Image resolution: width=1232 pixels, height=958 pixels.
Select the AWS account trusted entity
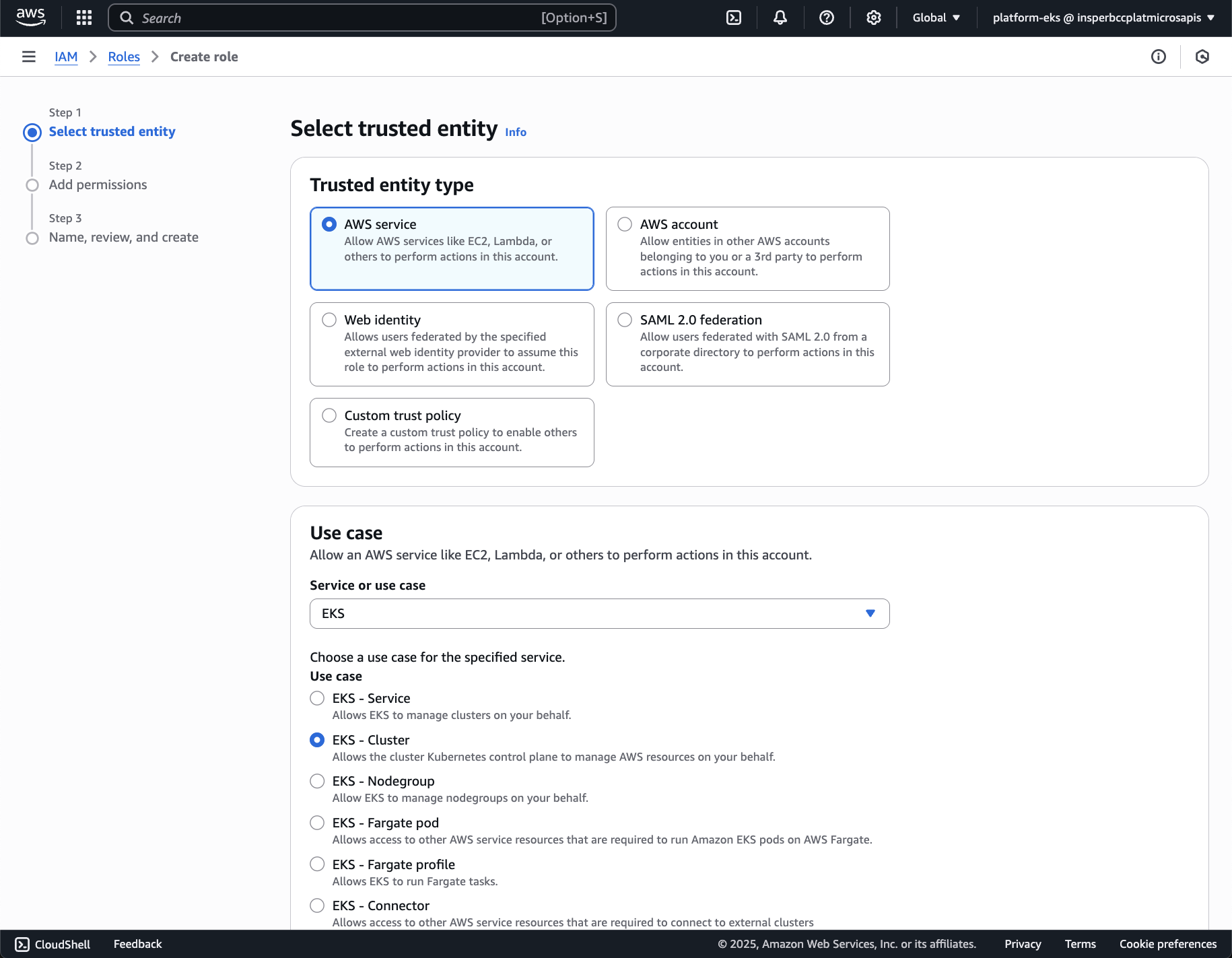pos(625,224)
